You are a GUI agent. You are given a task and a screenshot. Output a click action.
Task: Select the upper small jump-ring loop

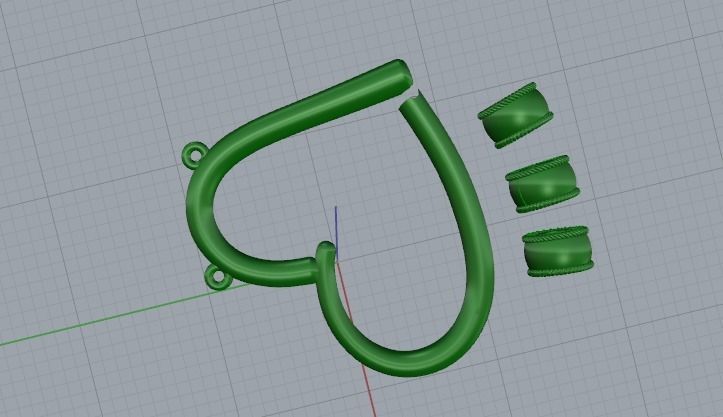coord(194,154)
